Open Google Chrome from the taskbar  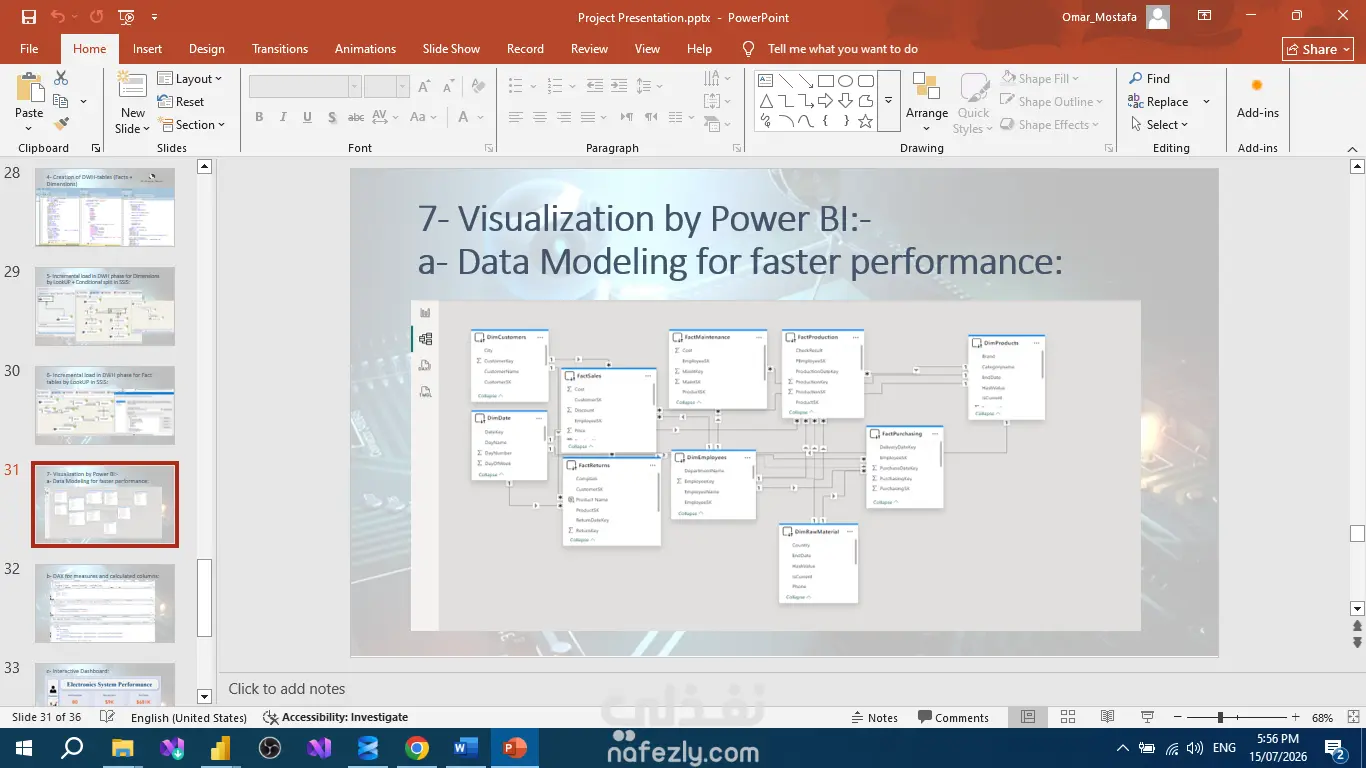(417, 748)
